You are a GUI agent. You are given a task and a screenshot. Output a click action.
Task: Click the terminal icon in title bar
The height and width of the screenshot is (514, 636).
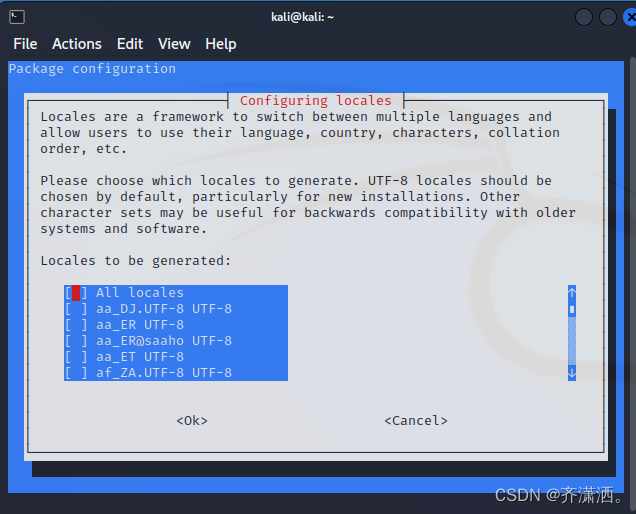[17, 17]
